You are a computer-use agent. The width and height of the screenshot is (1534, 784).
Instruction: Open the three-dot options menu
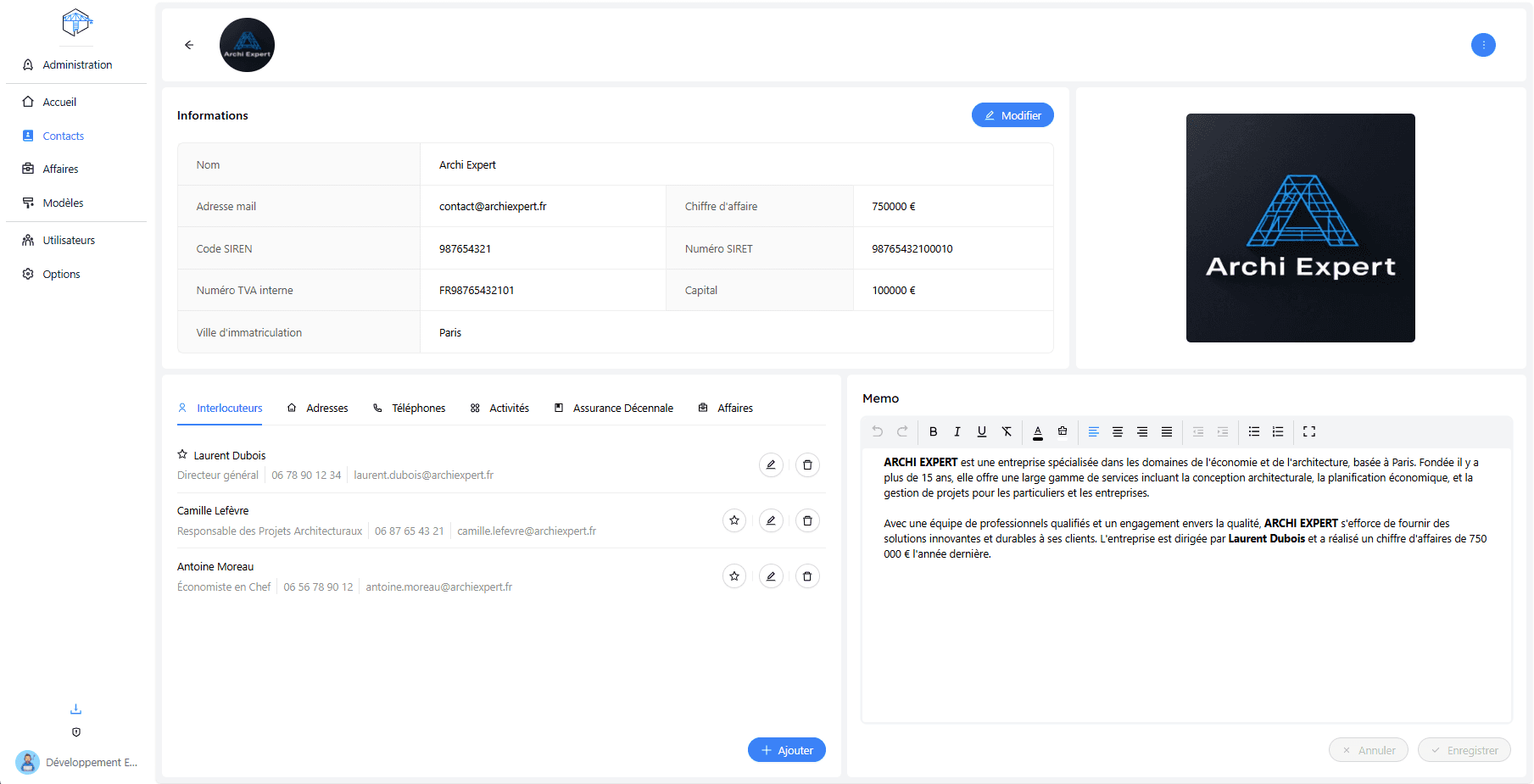pos(1483,45)
